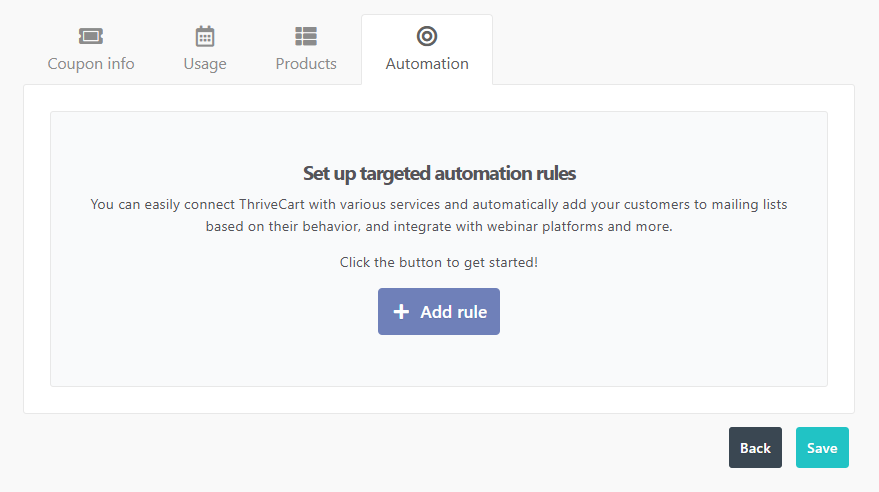This screenshot has width=879, height=492.
Task: Click the plus icon in Add rule
Action: coord(402,312)
